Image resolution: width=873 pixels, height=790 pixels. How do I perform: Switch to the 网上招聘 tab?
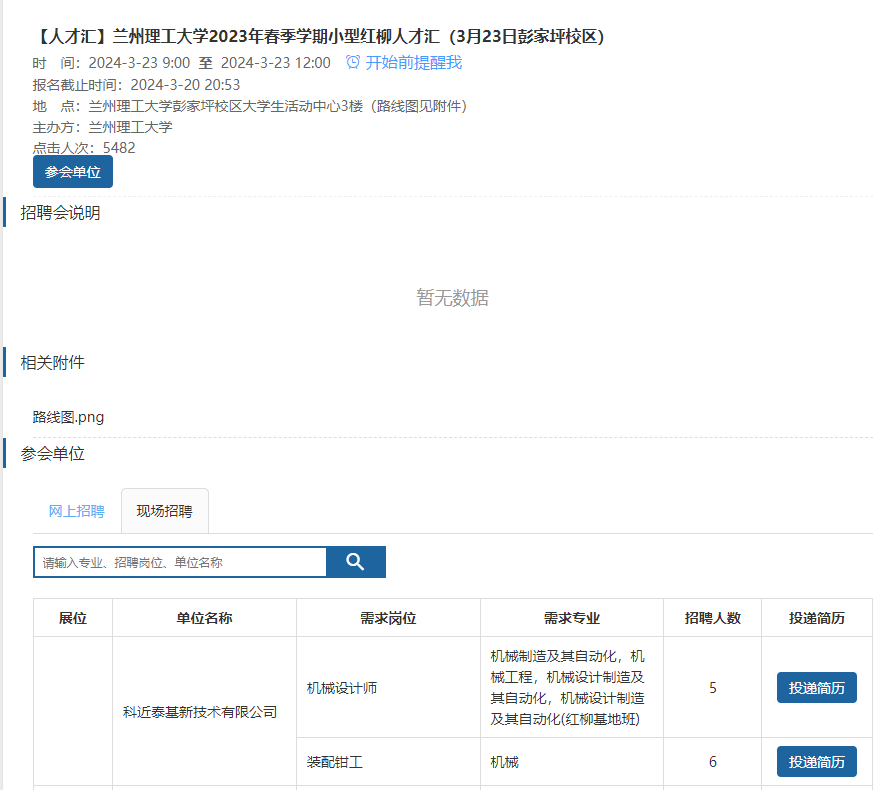[76, 511]
